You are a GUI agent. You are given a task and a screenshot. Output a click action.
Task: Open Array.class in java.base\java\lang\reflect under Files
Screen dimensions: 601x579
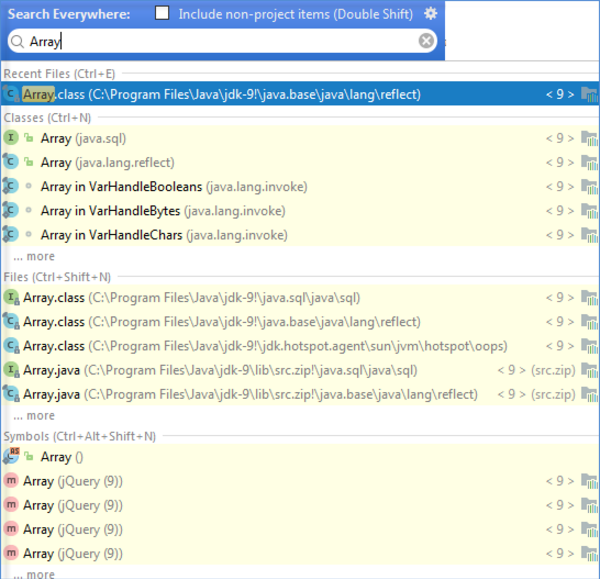click(x=300, y=322)
